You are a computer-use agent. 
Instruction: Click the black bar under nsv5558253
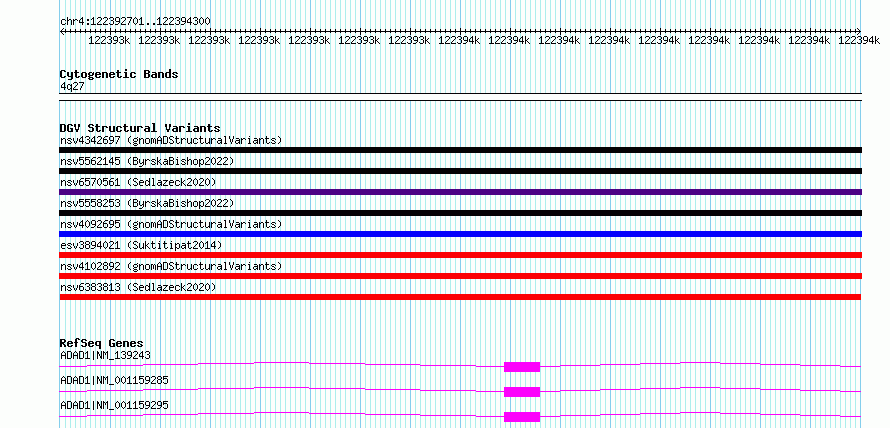[461, 213]
